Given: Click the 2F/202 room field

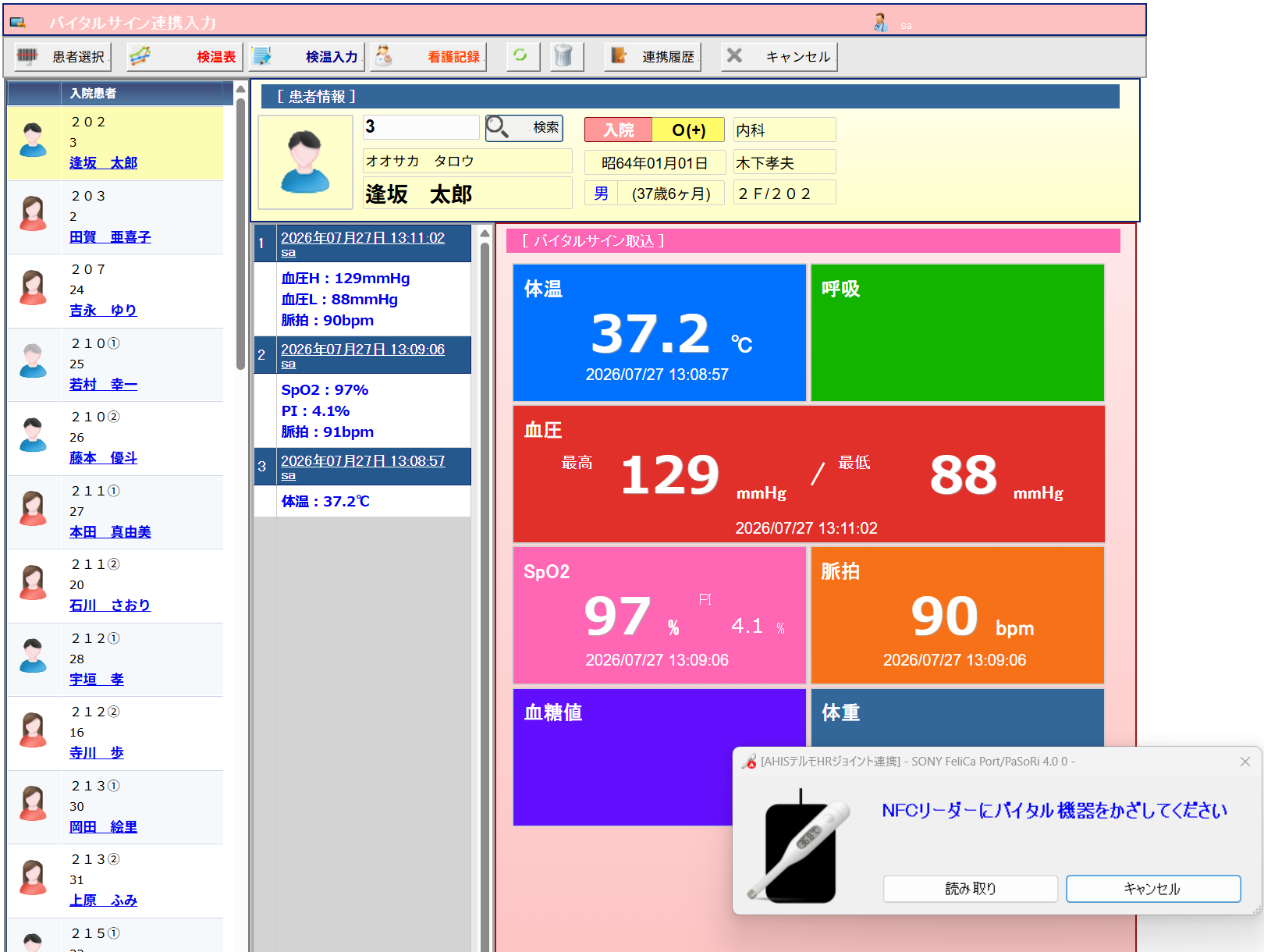Looking at the screenshot, I should coord(784,193).
